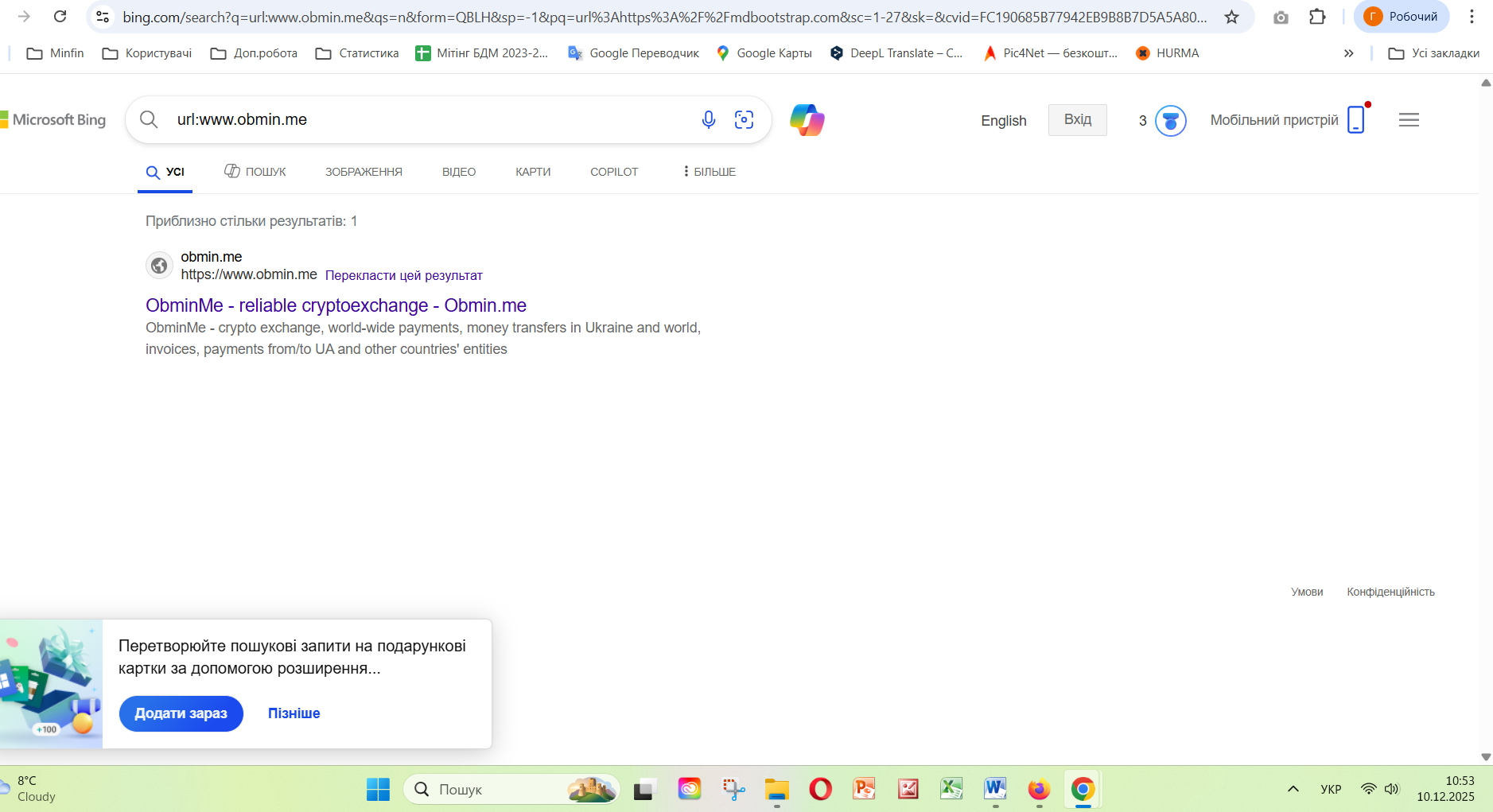
Task: Open File Explorer from the taskbar
Action: click(x=776, y=789)
